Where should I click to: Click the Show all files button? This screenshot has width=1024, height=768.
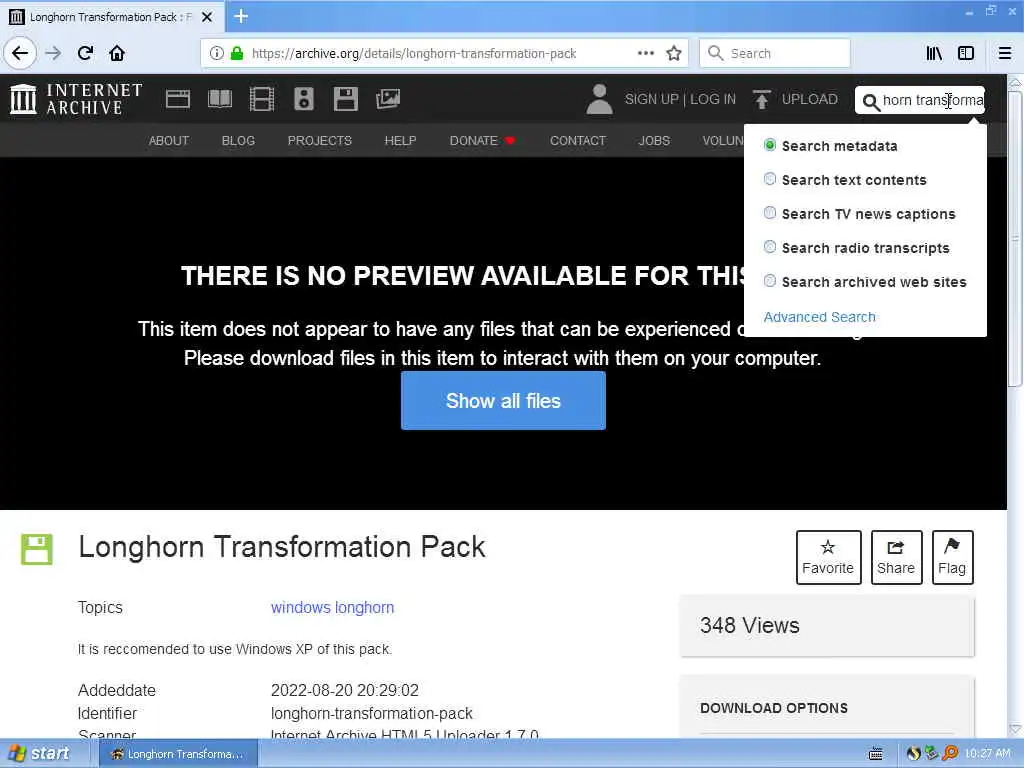point(503,400)
